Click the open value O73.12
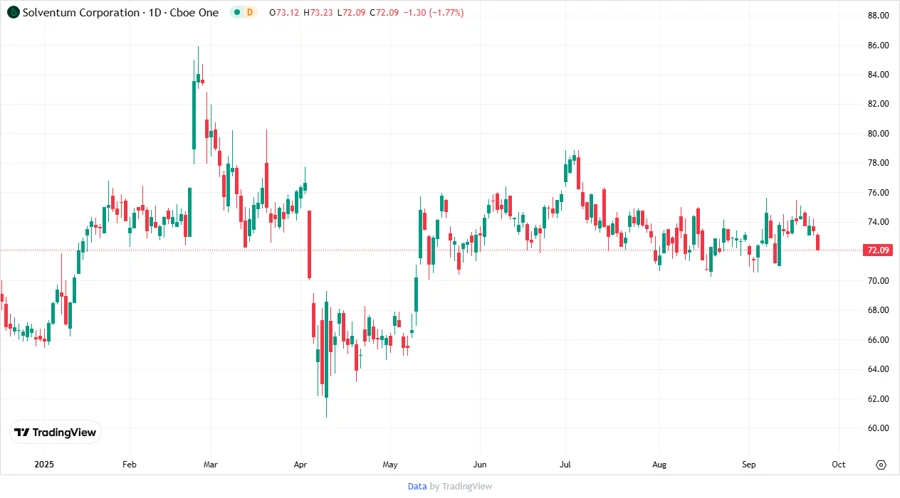900x498 pixels. click(284, 13)
